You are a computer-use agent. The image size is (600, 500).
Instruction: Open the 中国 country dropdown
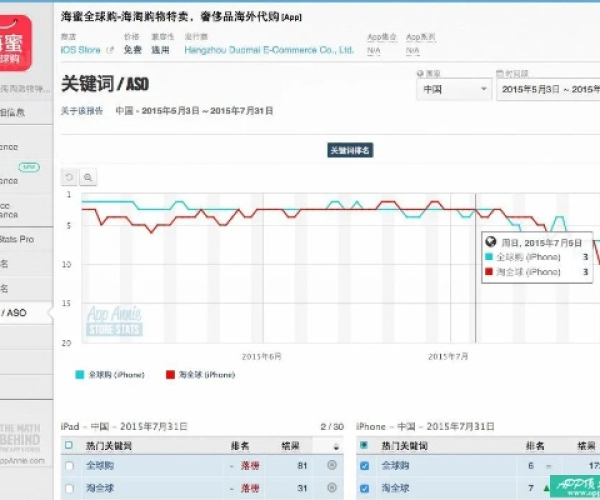[454, 90]
